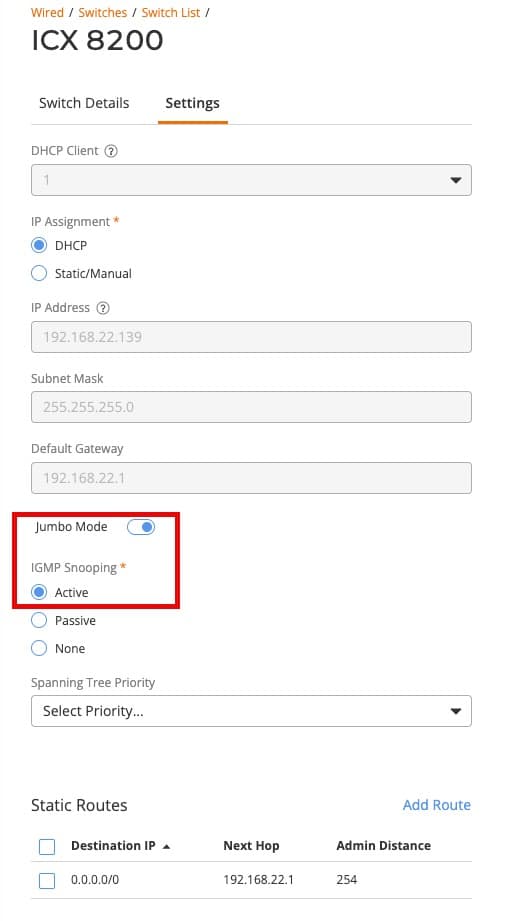Set IGMP Snooping to None

[39, 648]
